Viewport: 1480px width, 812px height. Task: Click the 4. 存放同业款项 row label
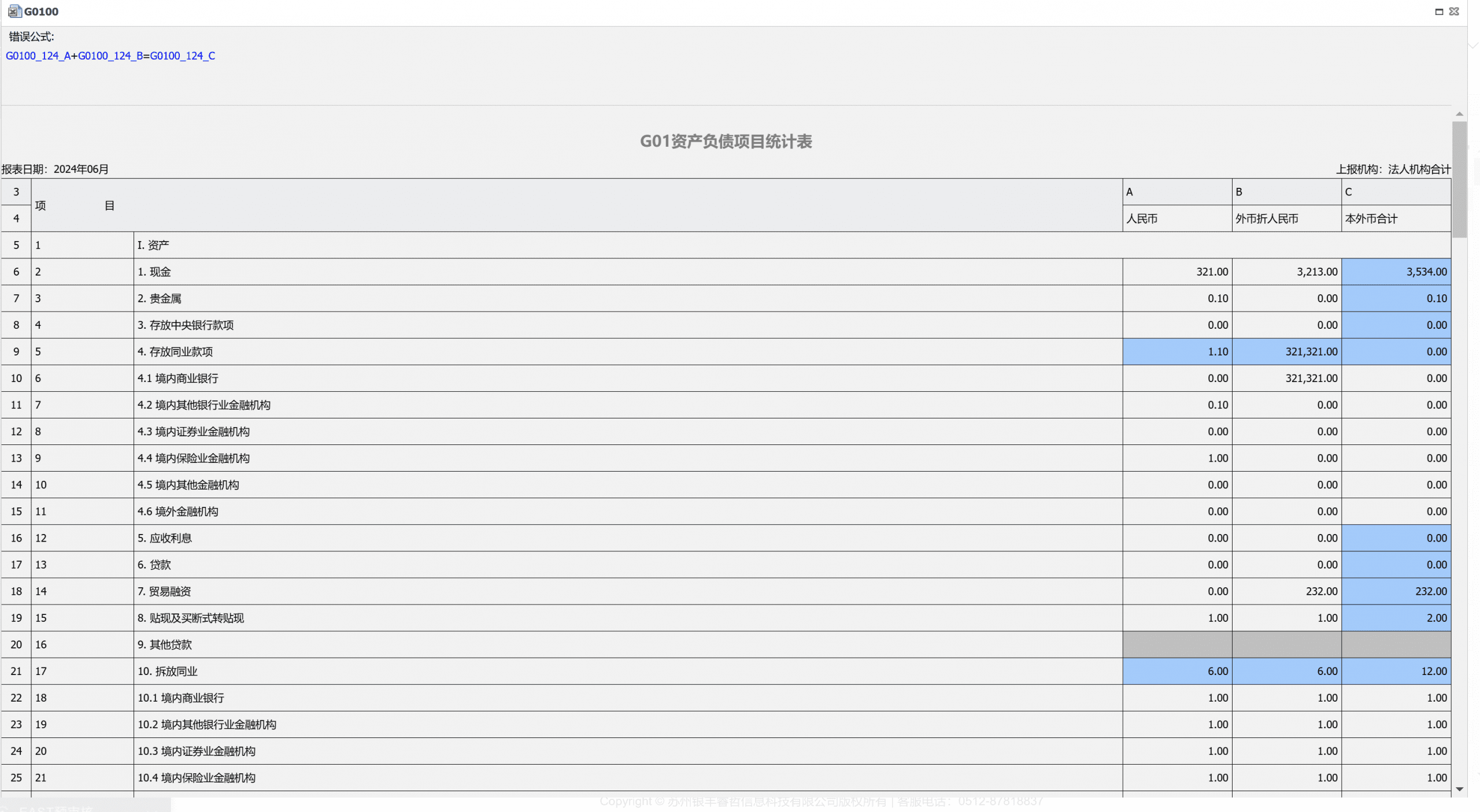point(175,351)
